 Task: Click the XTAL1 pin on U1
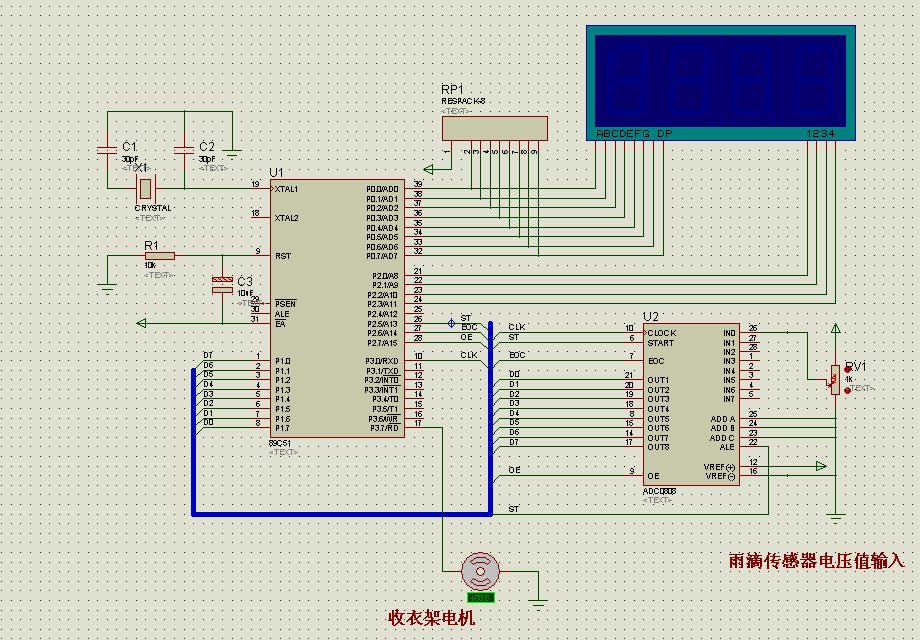[286, 189]
